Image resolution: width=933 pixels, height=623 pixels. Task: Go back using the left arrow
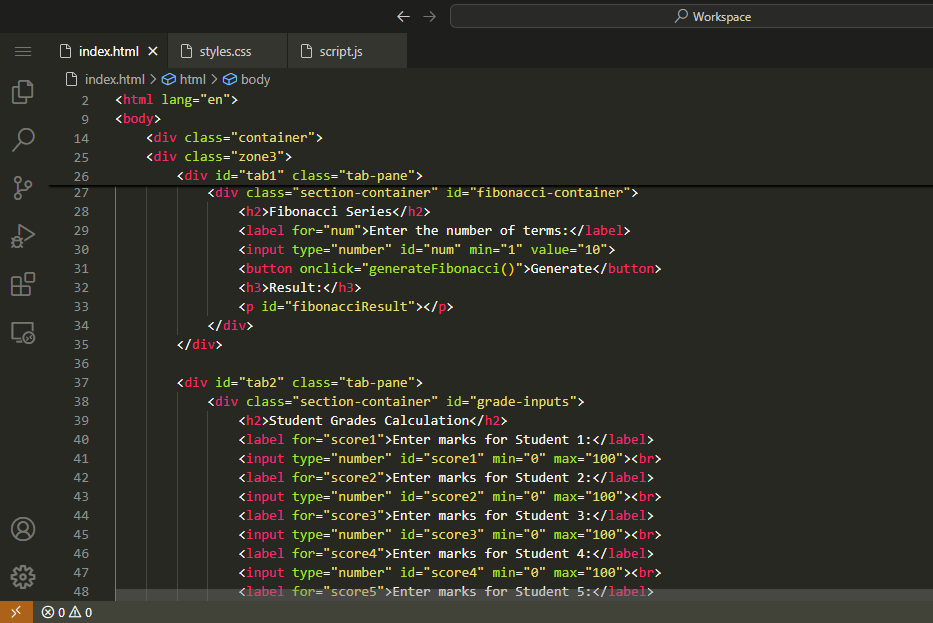pos(403,16)
